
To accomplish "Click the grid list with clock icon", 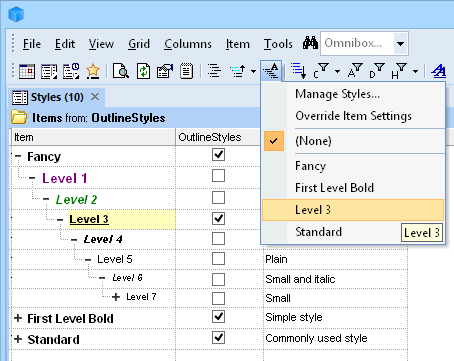I will coord(71,71).
